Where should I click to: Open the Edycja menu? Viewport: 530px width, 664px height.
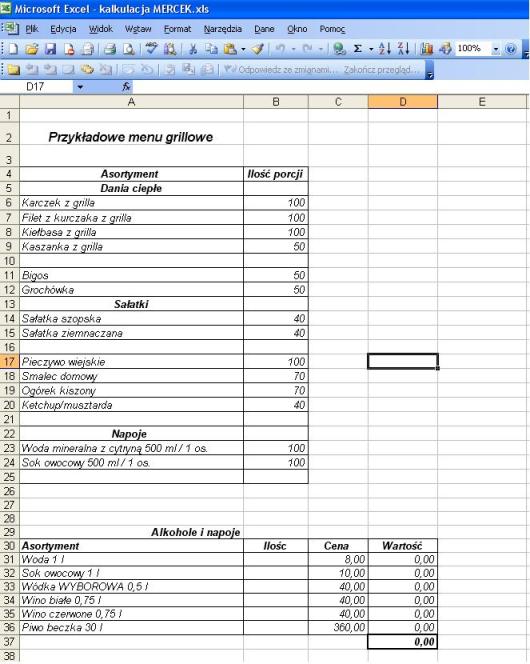(63, 29)
